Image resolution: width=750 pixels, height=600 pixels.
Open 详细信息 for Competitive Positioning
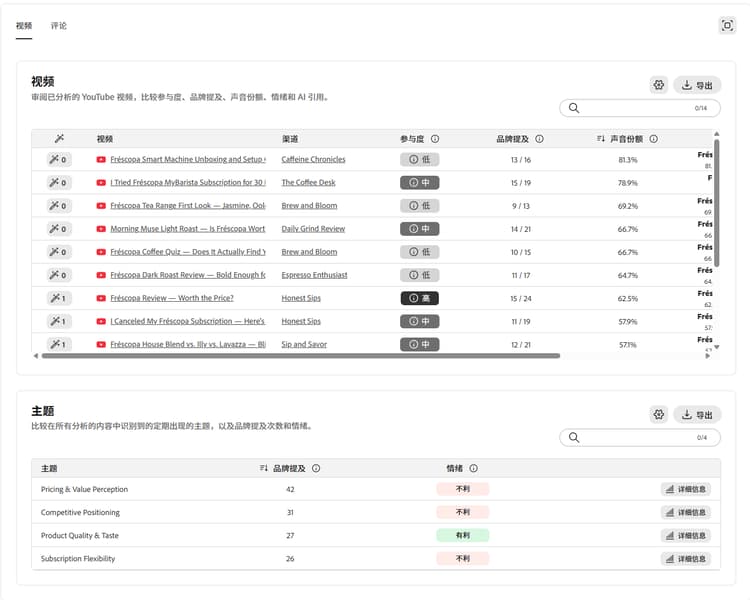pyautogui.click(x=686, y=512)
